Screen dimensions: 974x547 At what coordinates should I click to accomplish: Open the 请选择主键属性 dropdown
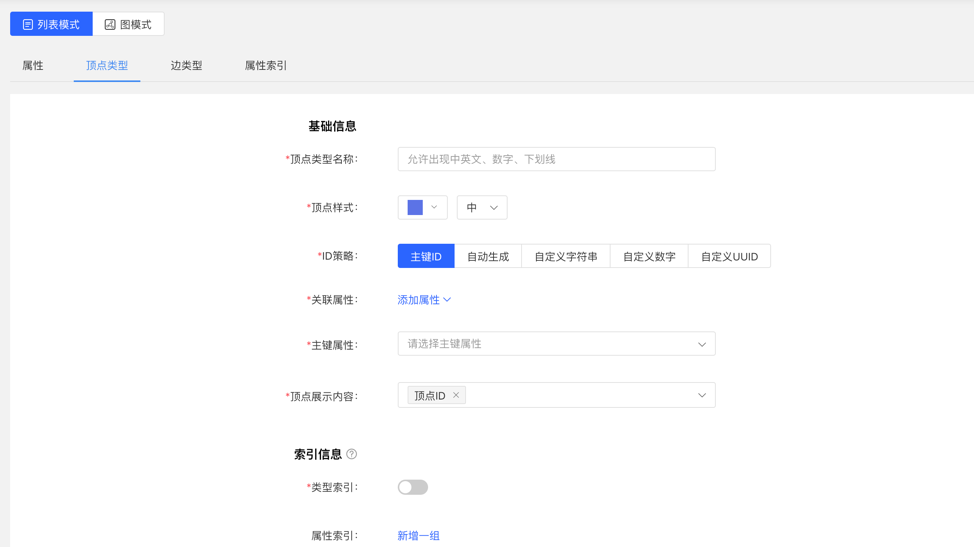(x=556, y=344)
